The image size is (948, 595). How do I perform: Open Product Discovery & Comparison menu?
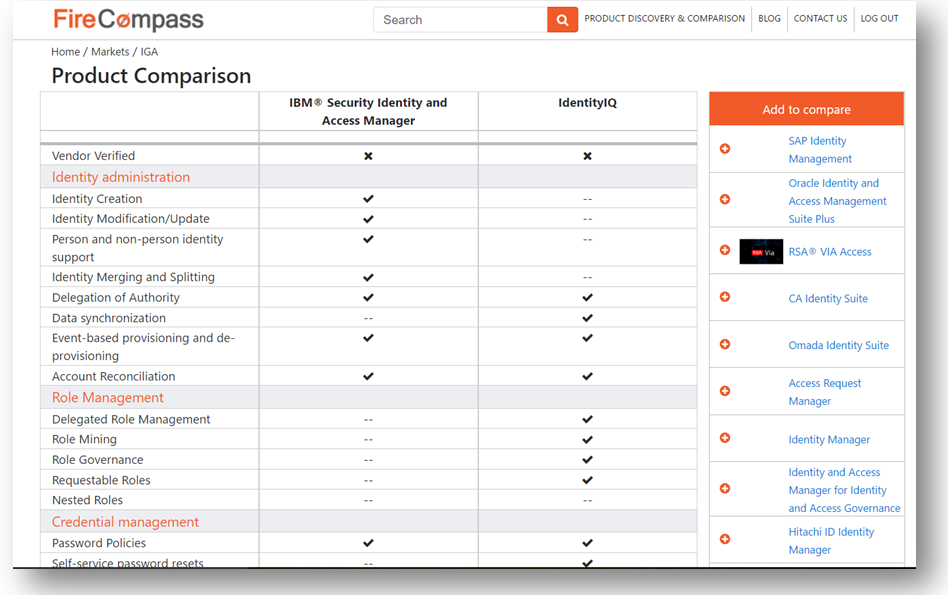664,19
